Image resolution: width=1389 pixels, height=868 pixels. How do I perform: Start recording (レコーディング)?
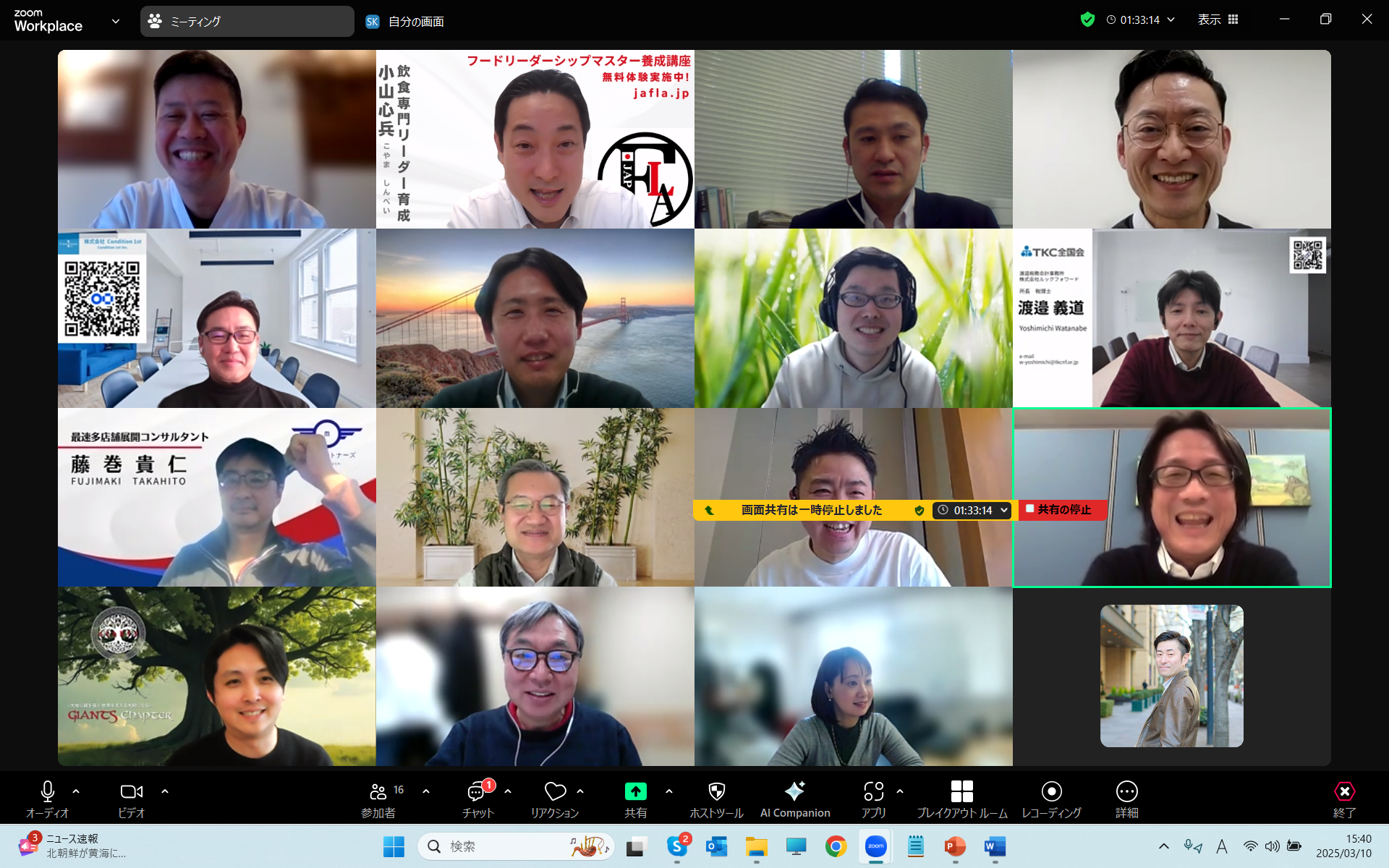pos(1051,799)
